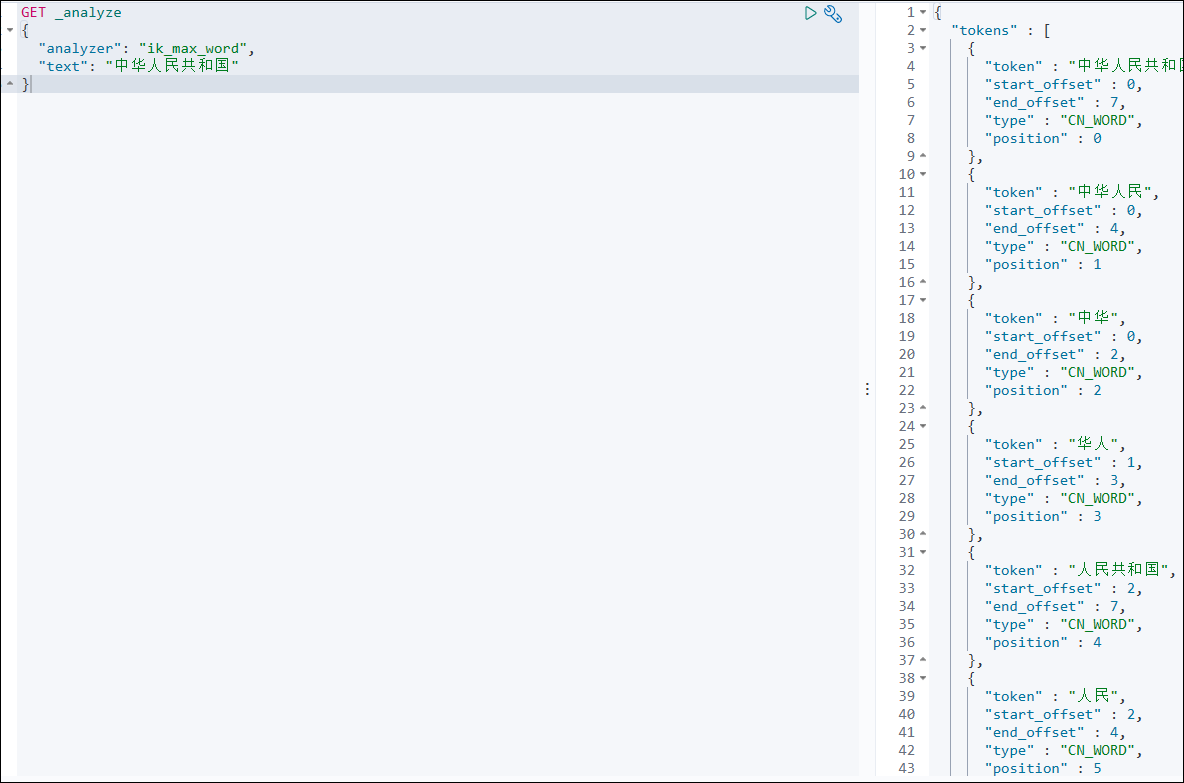1184x783 pixels.
Task: Click start_offset value 2 on line 33
Action: click(x=1130, y=589)
